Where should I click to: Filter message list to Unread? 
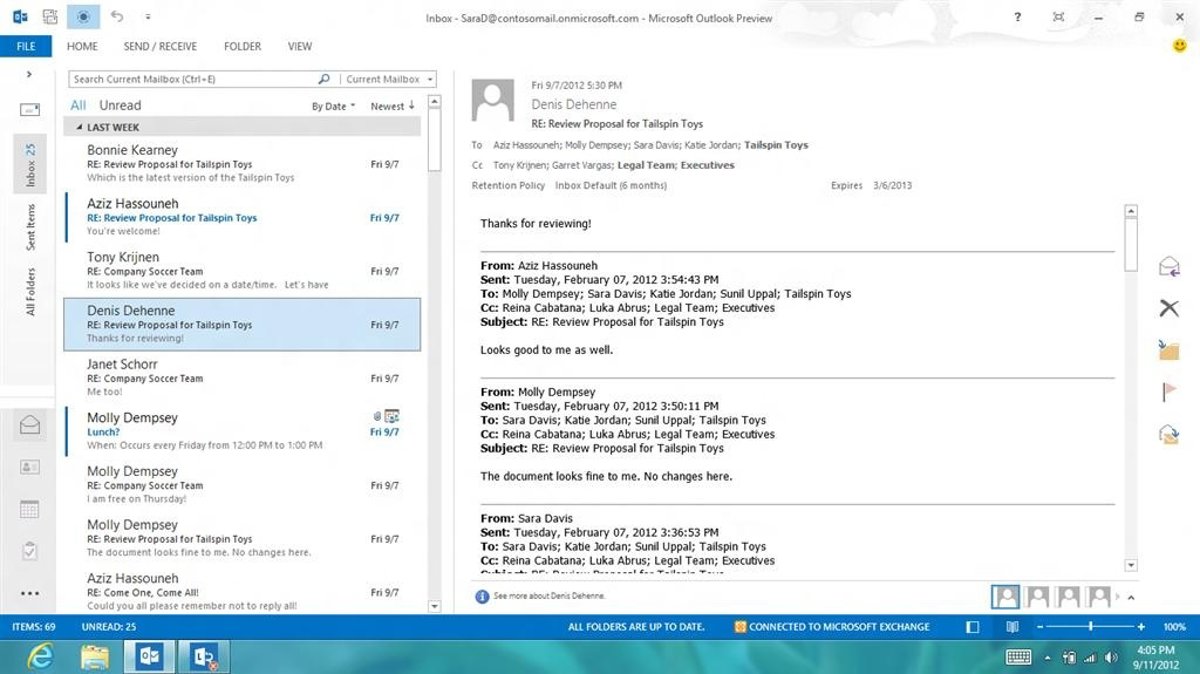pos(120,105)
